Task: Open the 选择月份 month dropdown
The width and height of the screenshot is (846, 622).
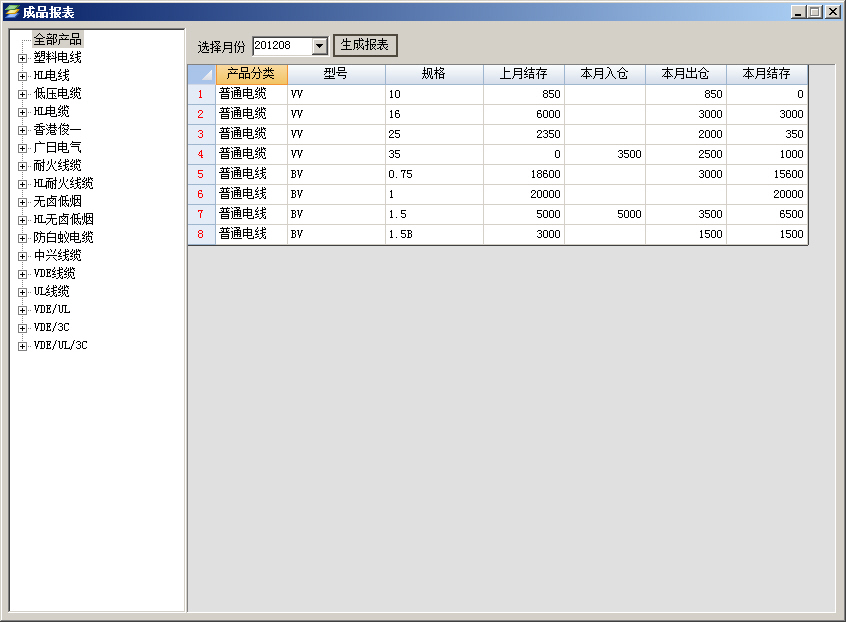Action: (320, 46)
